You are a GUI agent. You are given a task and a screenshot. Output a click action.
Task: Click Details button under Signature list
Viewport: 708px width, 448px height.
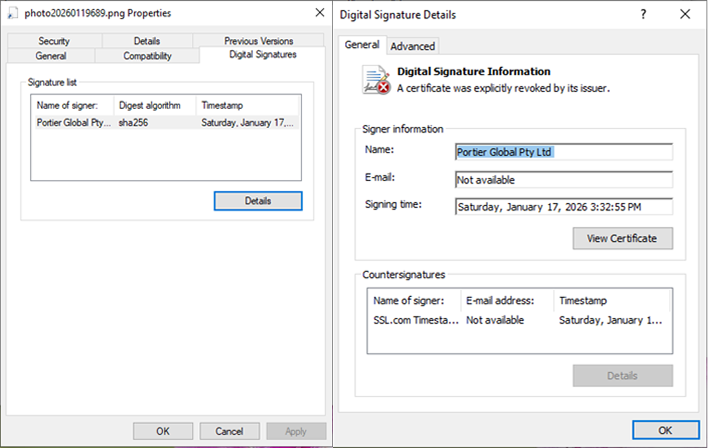click(257, 201)
